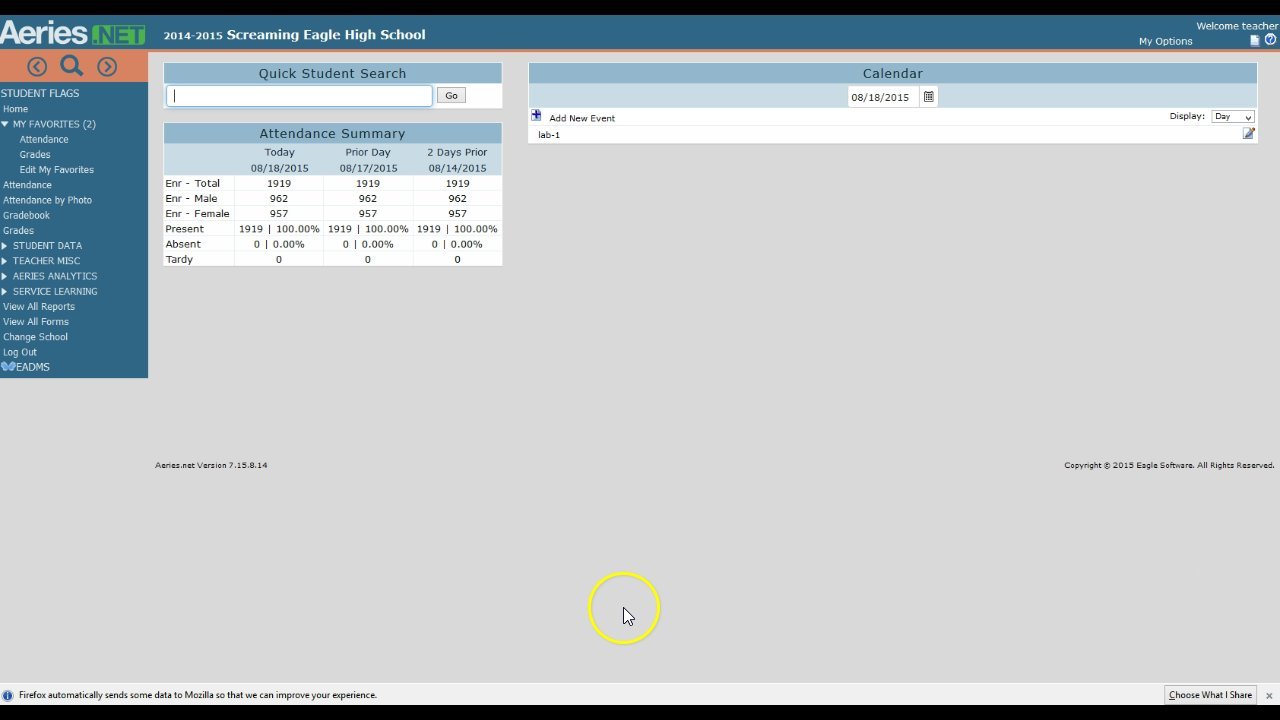The height and width of the screenshot is (720, 1280).
Task: Click the Add New Event plus icon
Action: coord(536,115)
